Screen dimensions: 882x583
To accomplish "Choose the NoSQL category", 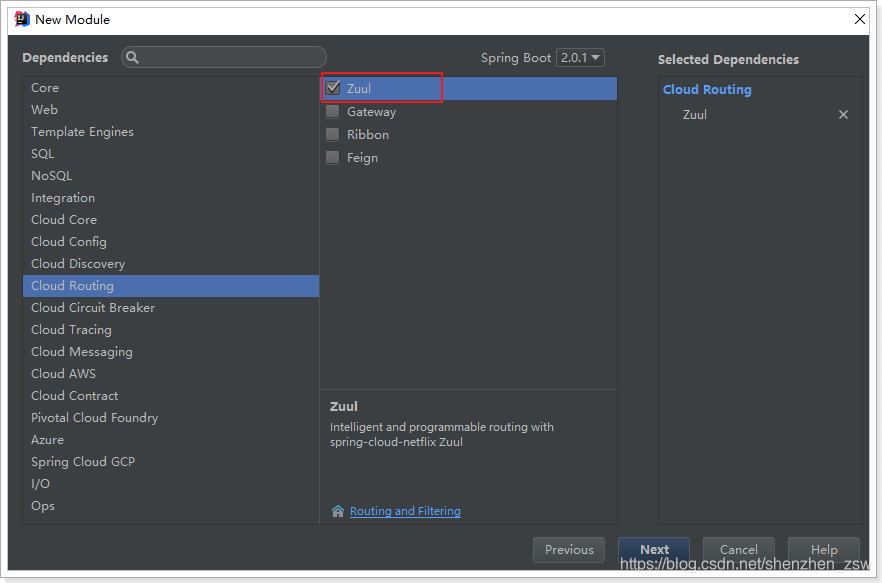I will click(171, 176).
